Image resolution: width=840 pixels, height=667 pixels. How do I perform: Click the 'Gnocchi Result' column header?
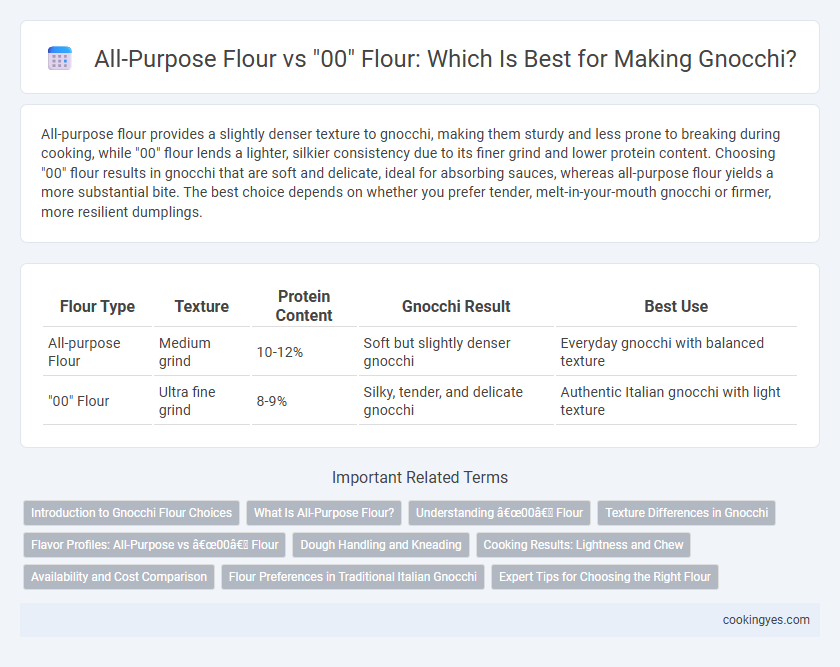pos(456,306)
